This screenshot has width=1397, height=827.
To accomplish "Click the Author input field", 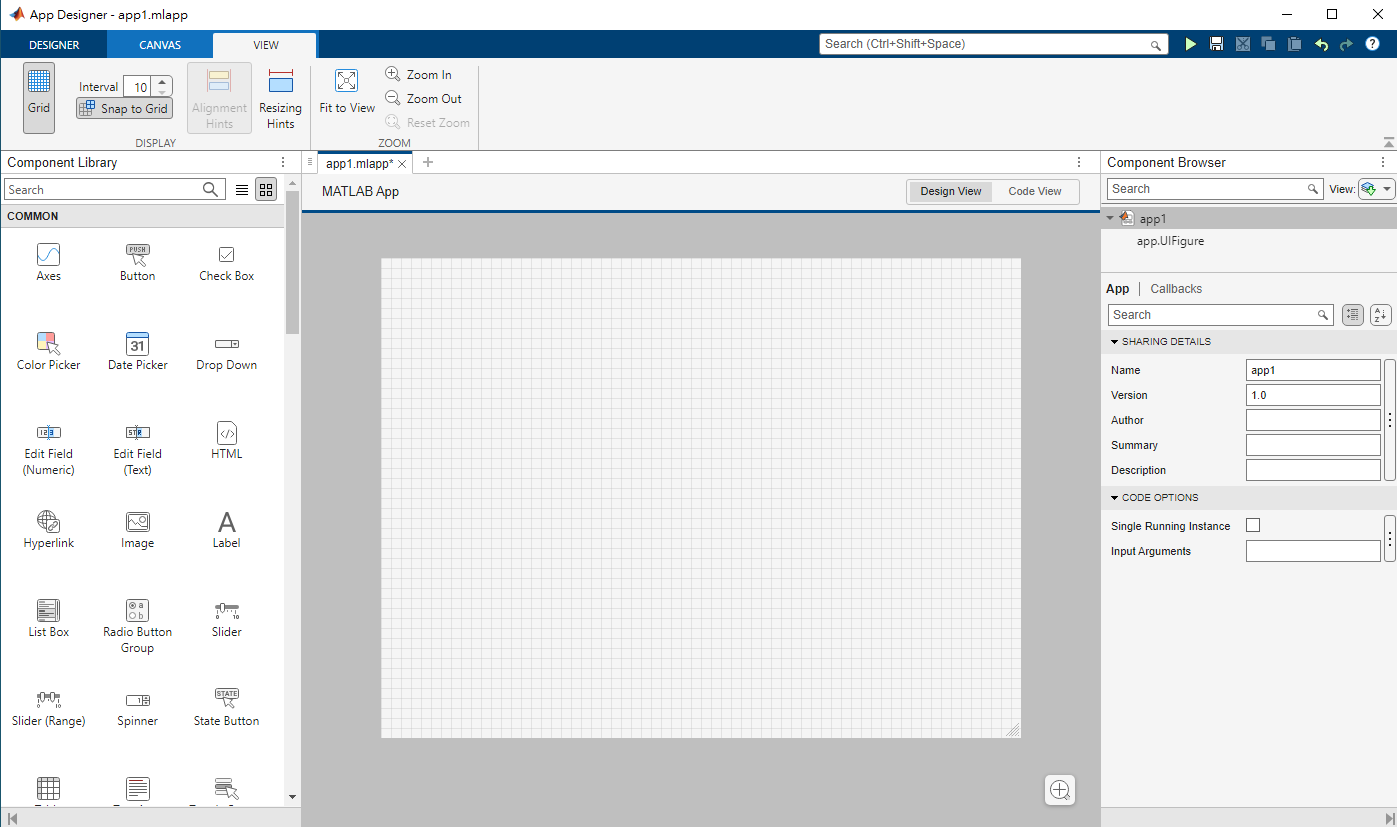I will tap(1313, 420).
